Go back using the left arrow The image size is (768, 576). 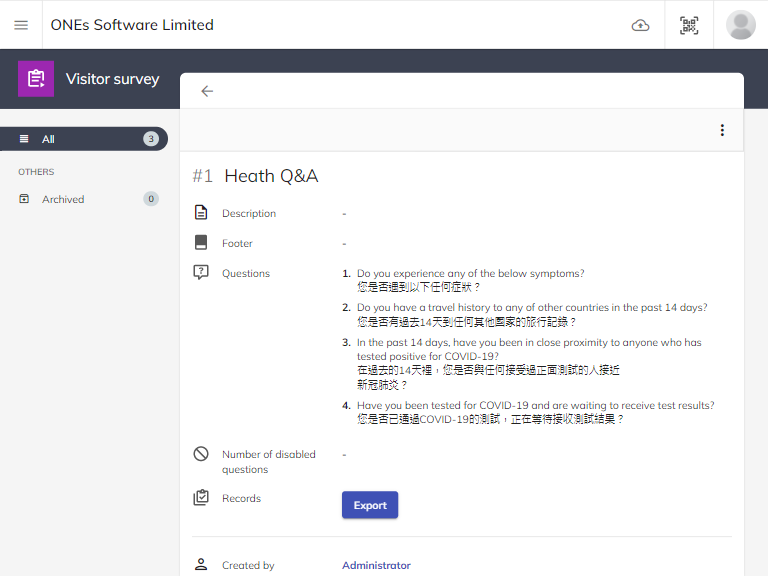(207, 91)
